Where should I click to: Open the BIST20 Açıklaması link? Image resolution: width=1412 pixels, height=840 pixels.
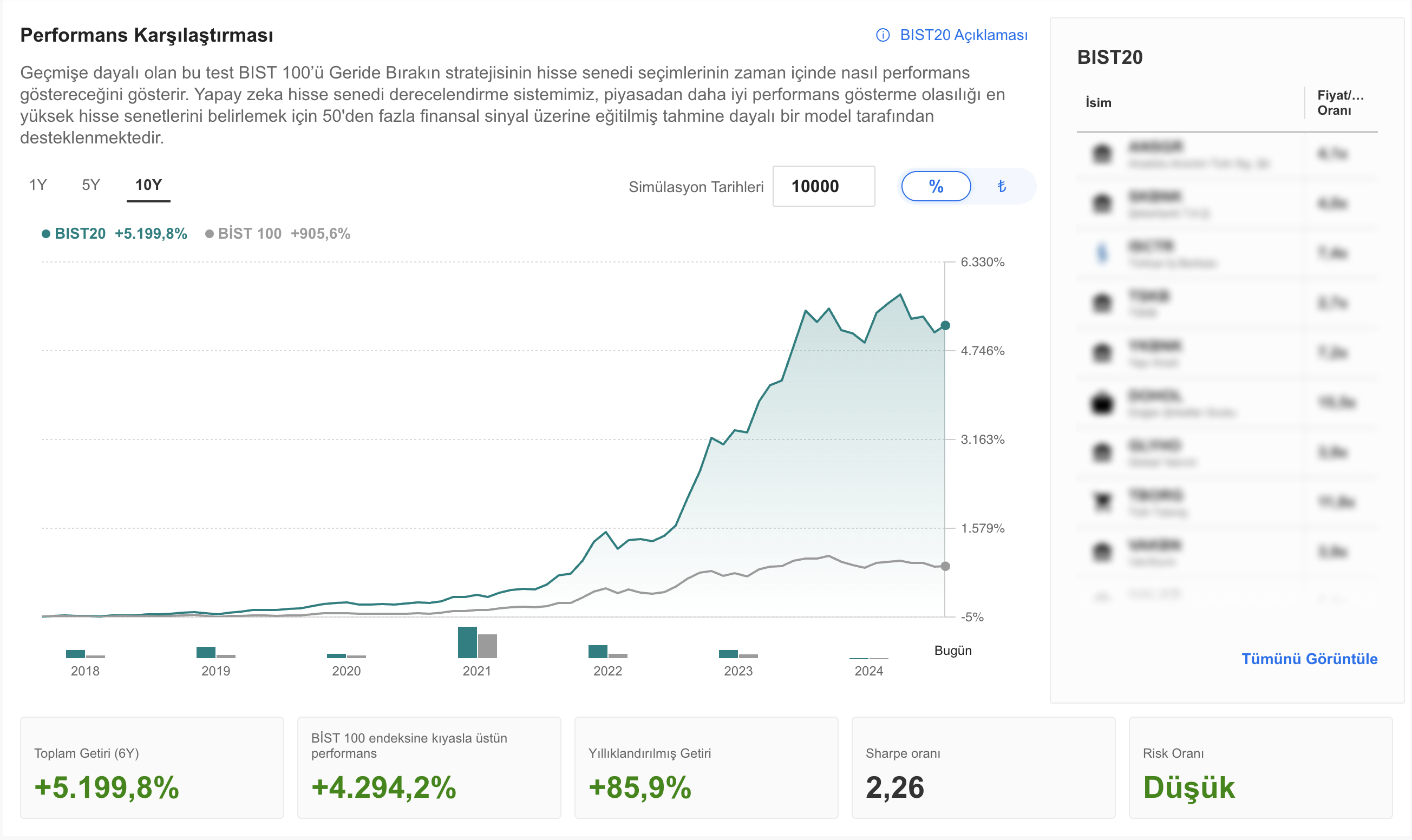(x=964, y=35)
